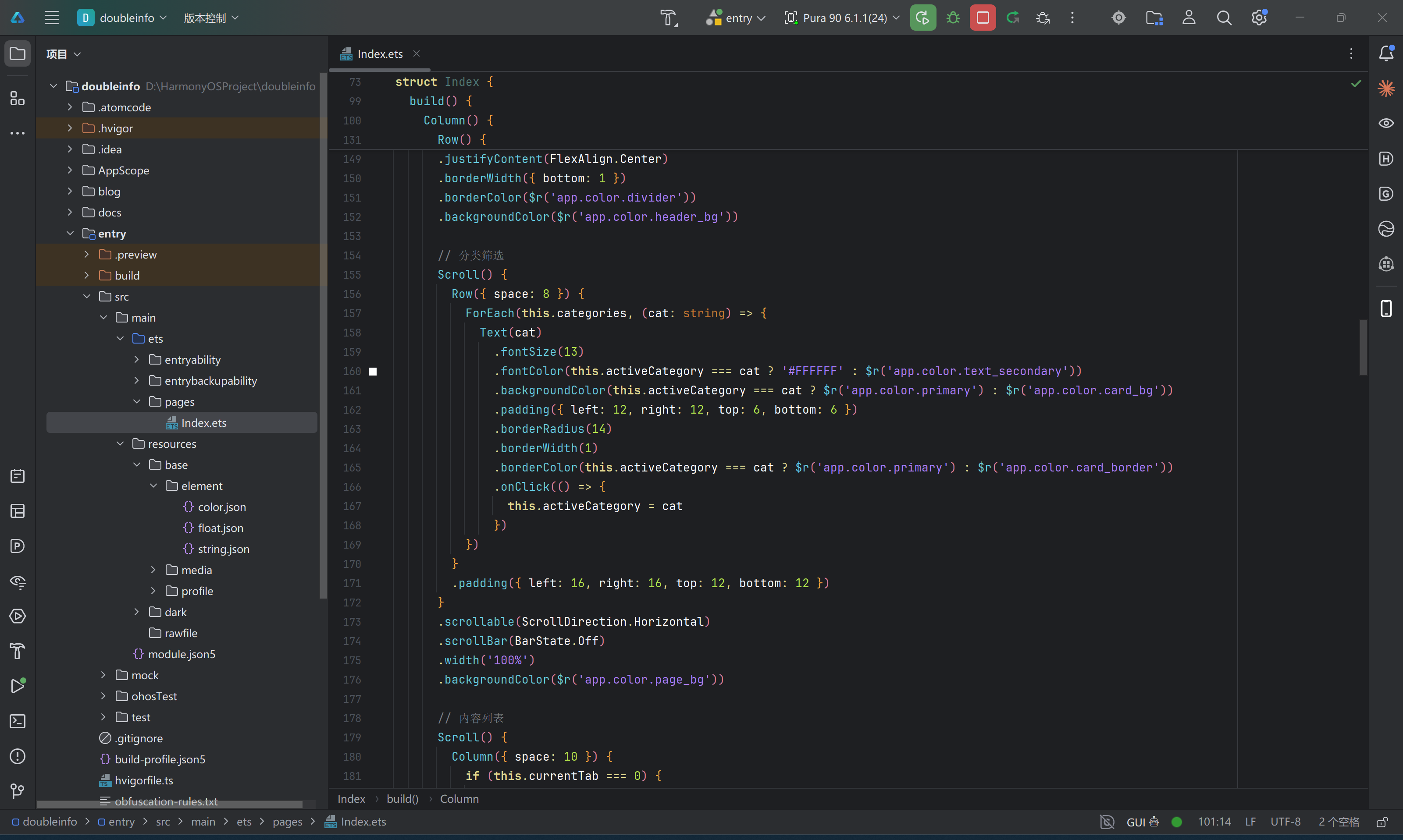This screenshot has width=1403, height=840.
Task: Open the 版本控制 menu
Action: click(210, 18)
